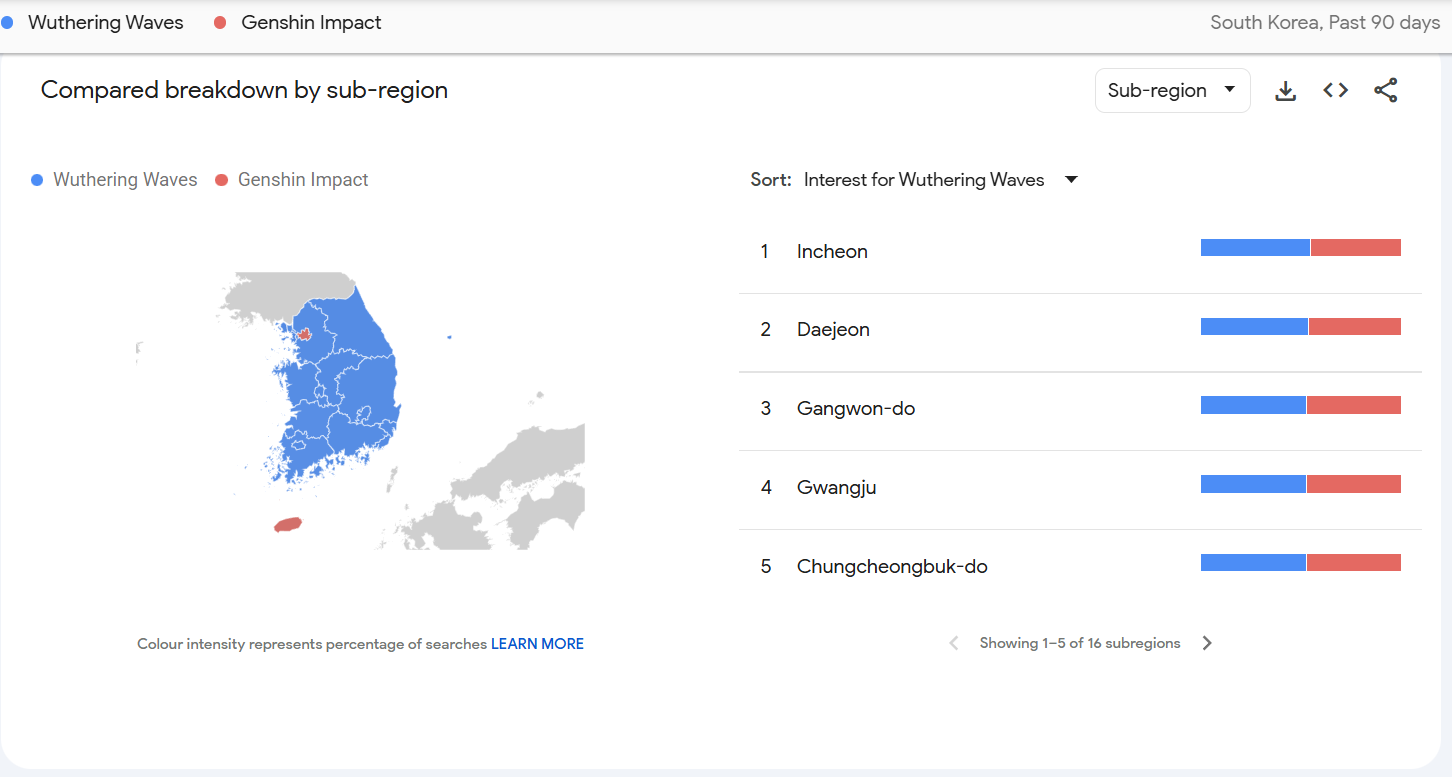
Task: Click Gangwon-do's red Genshin Impact bar
Action: pos(1354,405)
